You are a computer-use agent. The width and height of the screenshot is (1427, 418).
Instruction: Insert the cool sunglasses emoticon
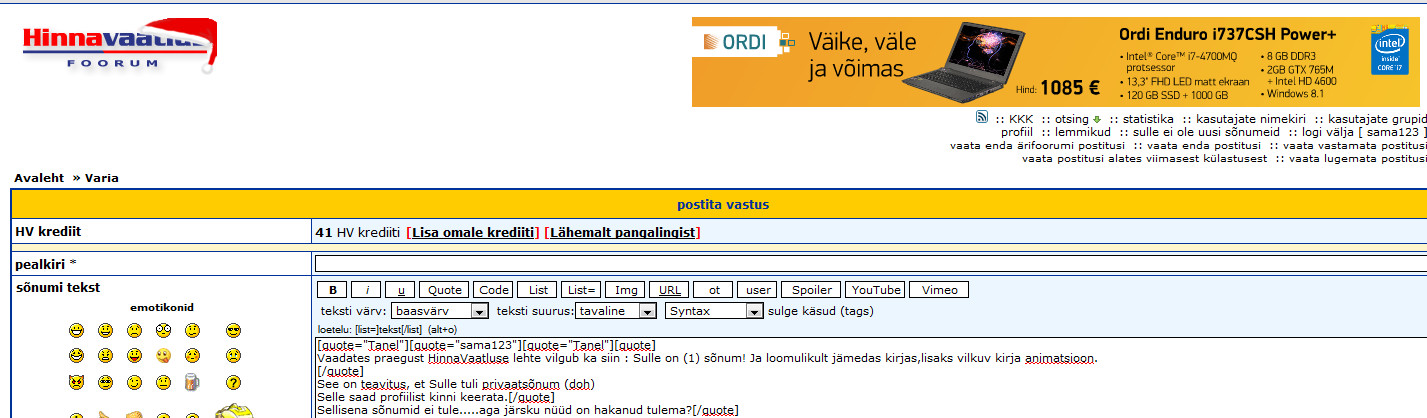point(233,330)
